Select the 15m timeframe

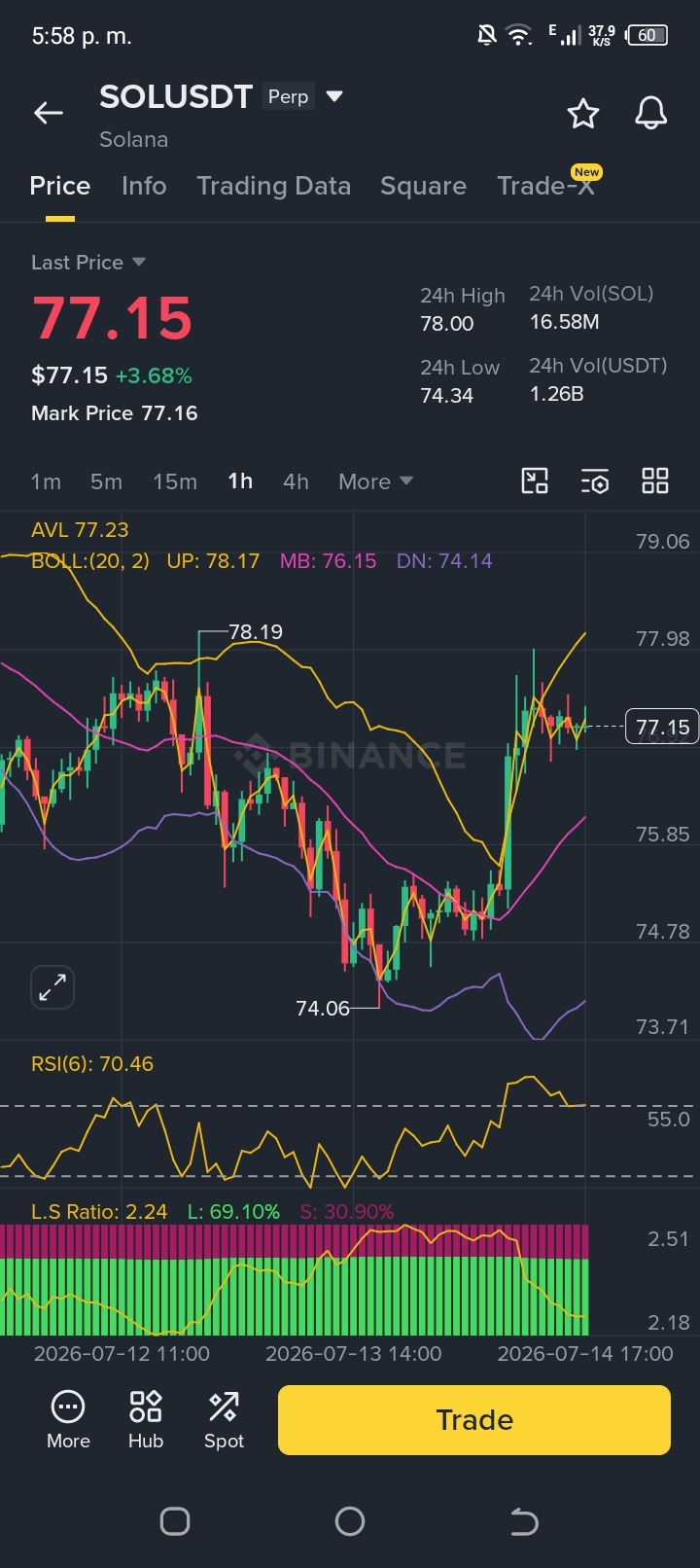(175, 481)
